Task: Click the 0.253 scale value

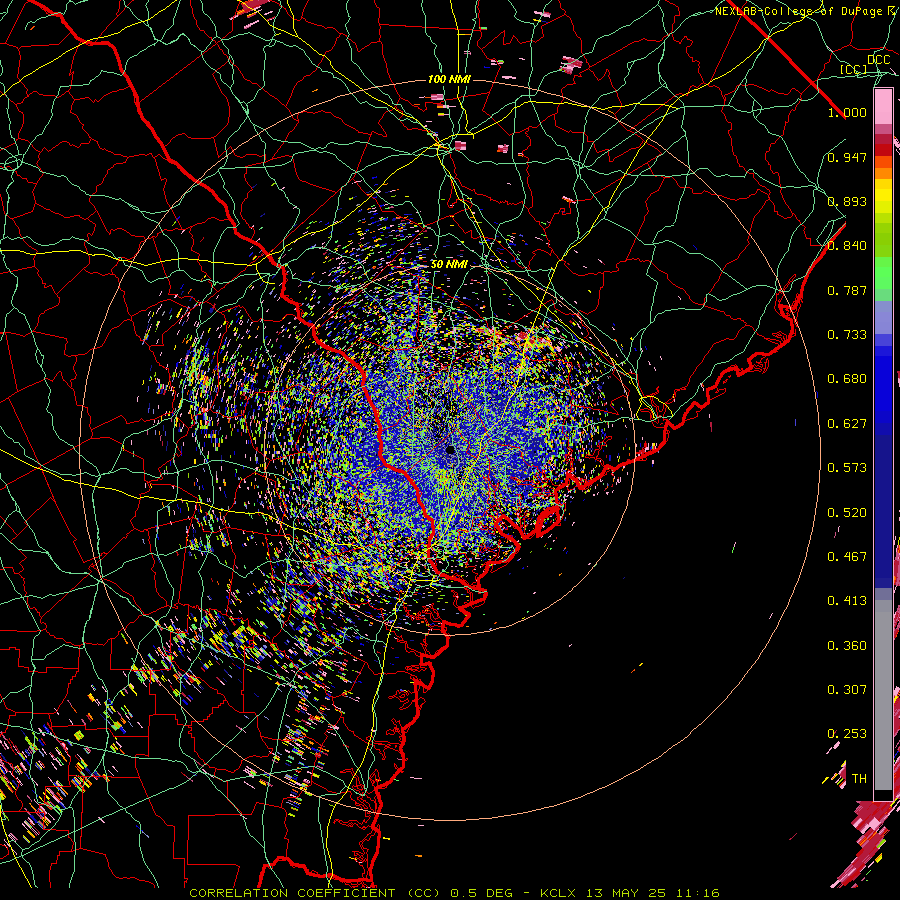Action: coord(847,734)
